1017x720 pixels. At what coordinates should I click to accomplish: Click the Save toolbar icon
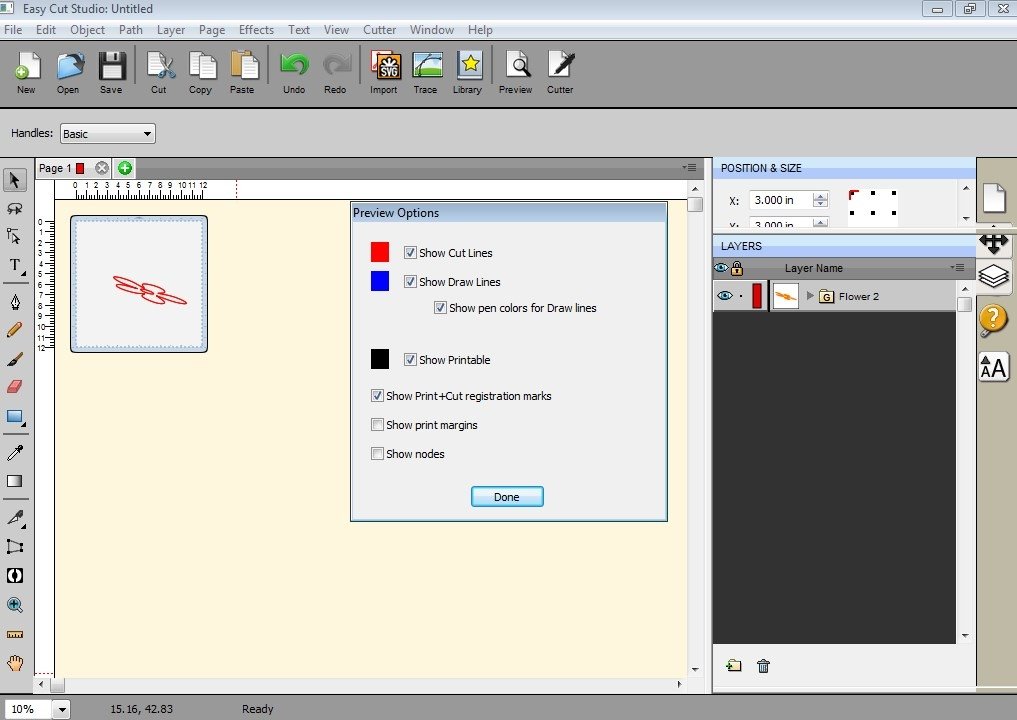(x=112, y=67)
